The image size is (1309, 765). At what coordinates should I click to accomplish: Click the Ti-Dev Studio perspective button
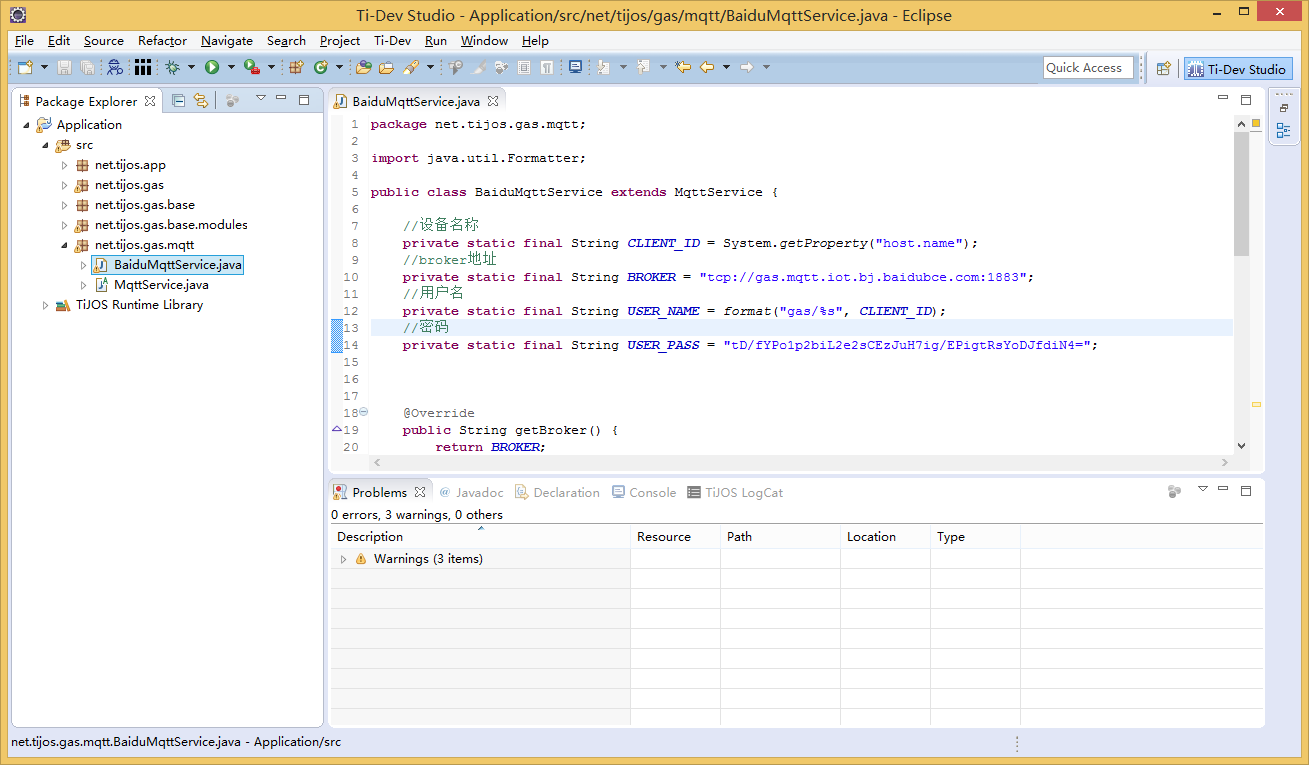1238,69
